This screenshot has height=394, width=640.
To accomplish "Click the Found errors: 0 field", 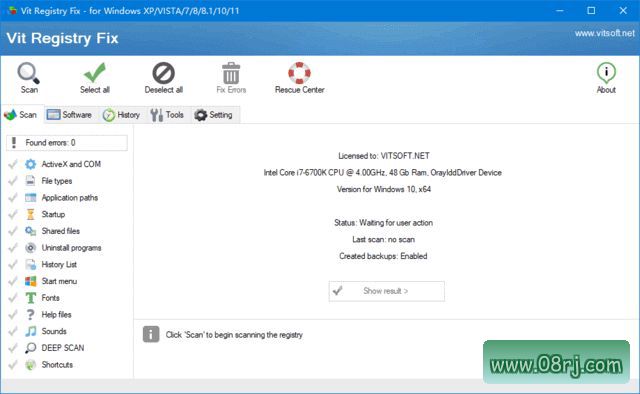I will pos(67,142).
